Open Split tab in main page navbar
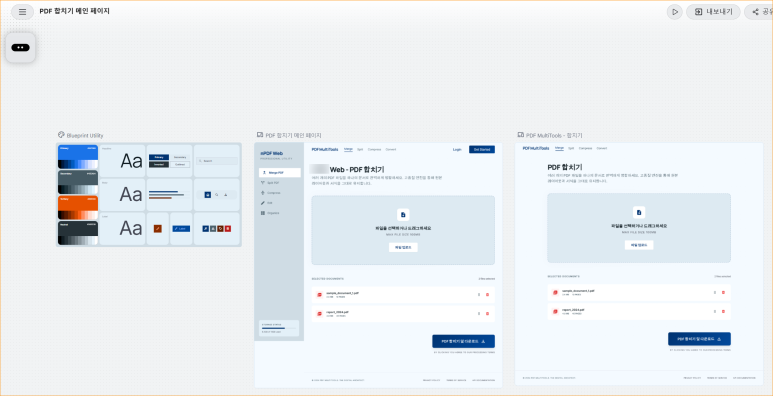Viewport: 773px width, 396px height. pos(360,149)
